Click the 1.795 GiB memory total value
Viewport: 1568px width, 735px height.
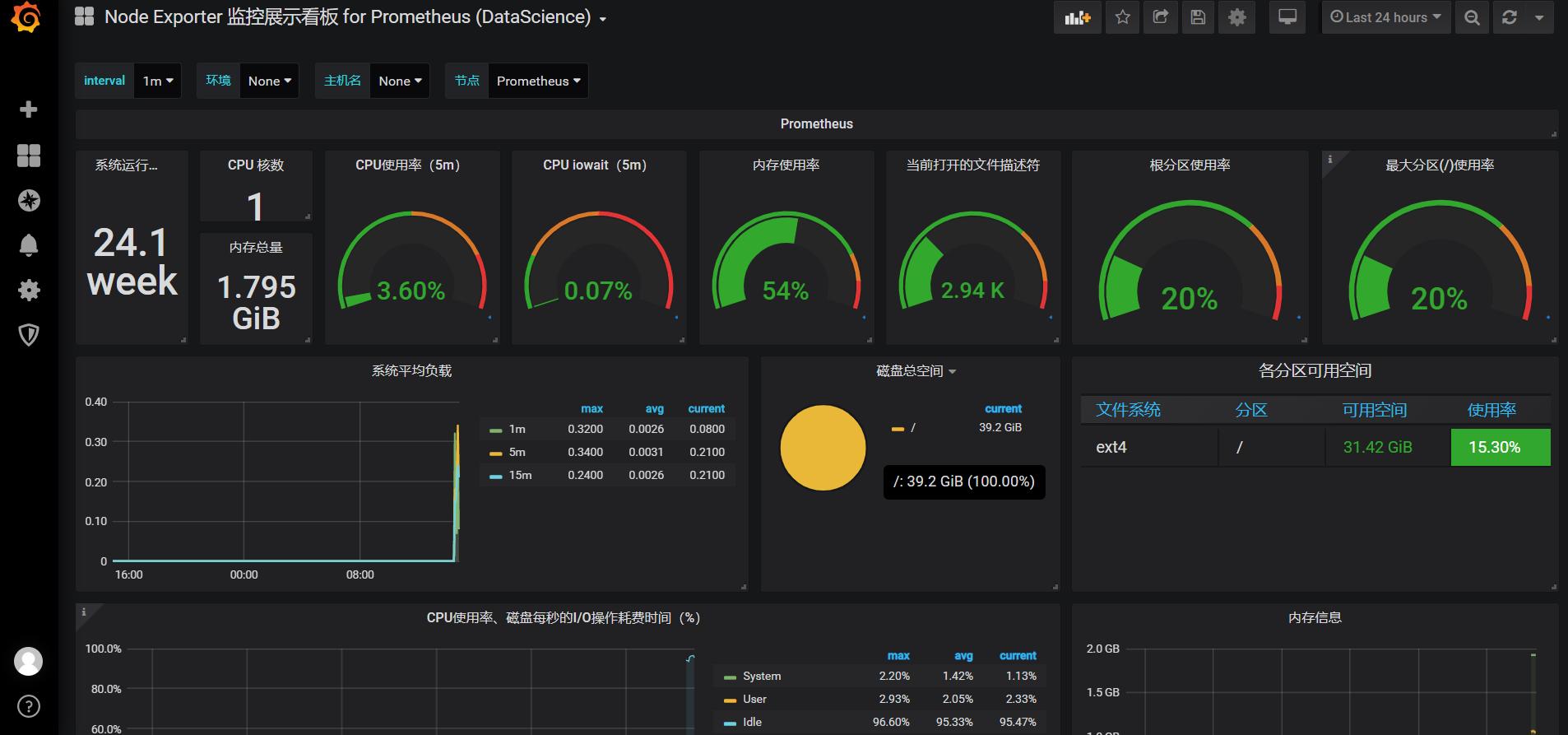[x=256, y=302]
